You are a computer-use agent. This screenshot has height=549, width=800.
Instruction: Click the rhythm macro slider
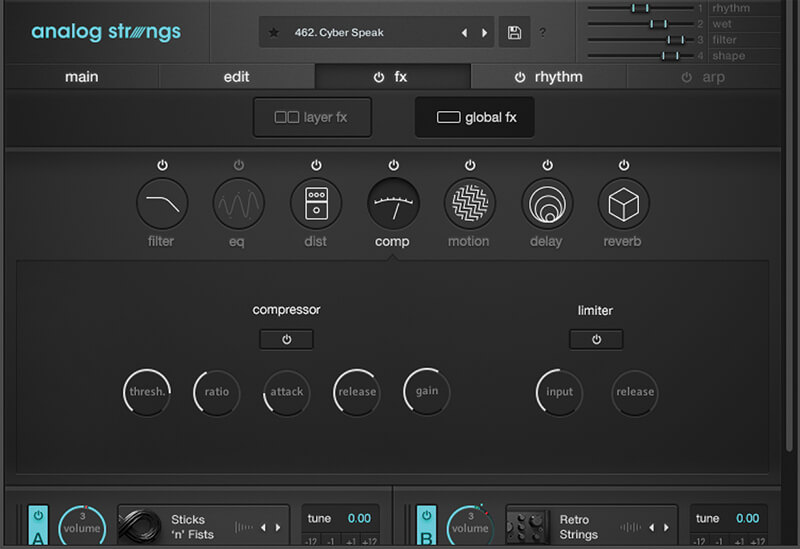click(x=641, y=8)
